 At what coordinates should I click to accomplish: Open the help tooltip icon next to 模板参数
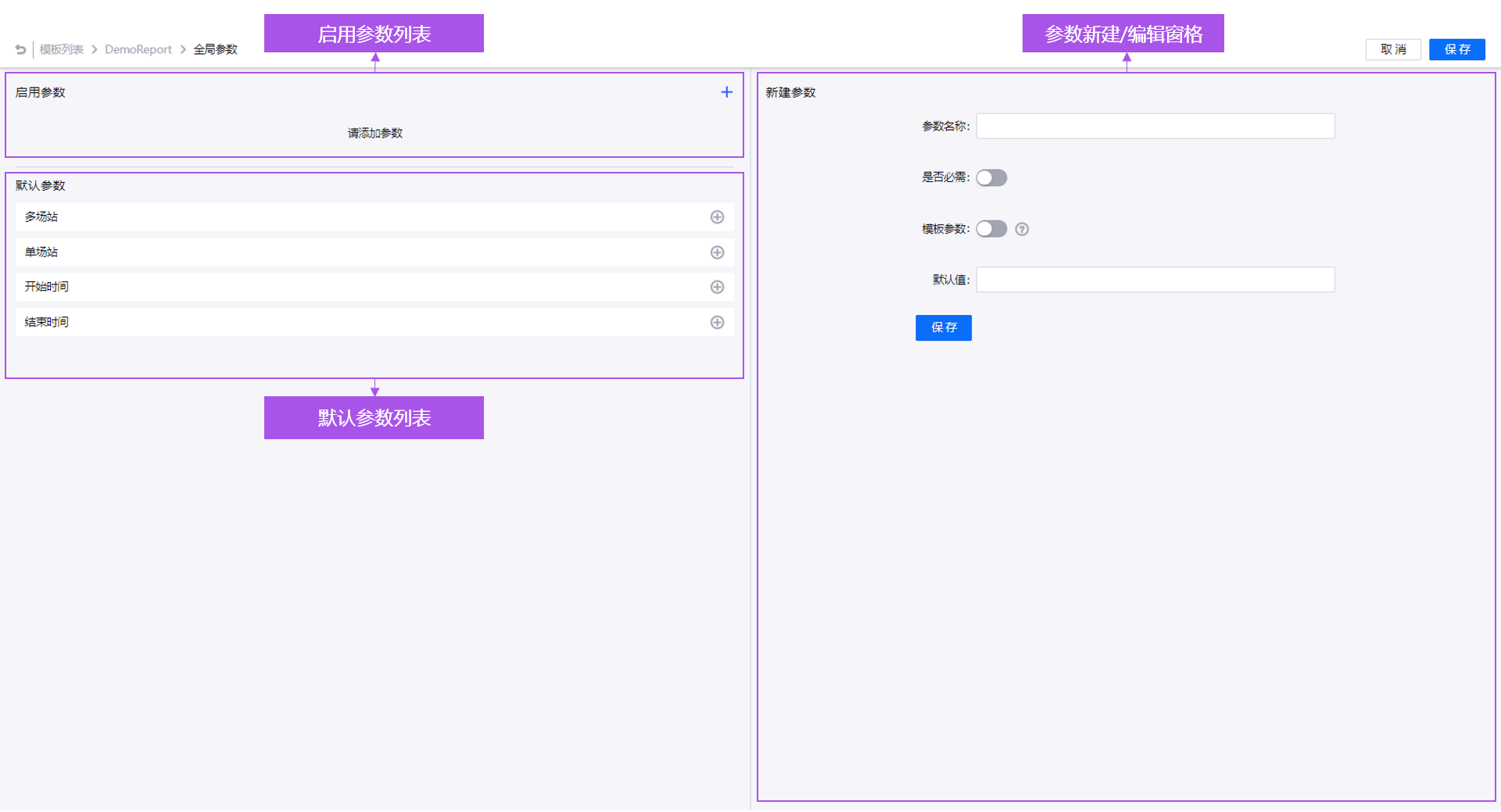pyautogui.click(x=1022, y=229)
